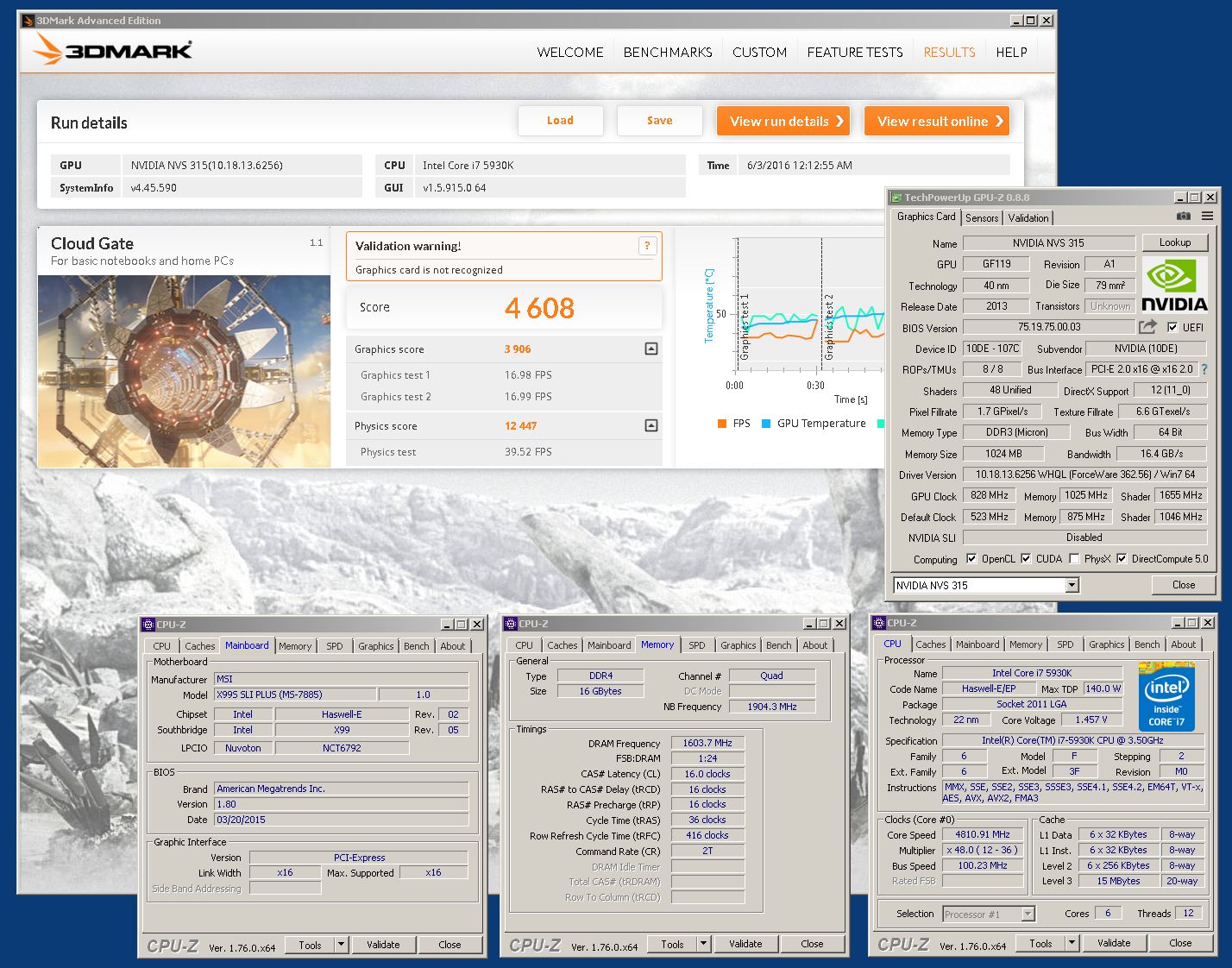1232x968 pixels.
Task: Click CPU-Z Mainboard window title icon
Action: [x=148, y=625]
